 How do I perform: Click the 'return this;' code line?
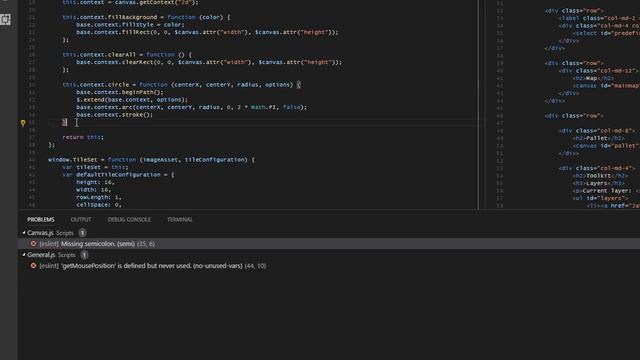click(83, 137)
